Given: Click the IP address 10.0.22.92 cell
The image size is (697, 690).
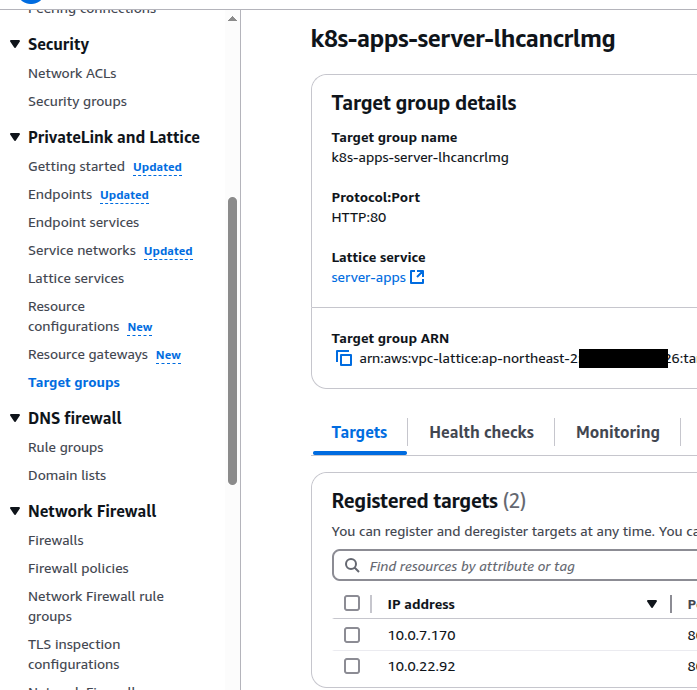Looking at the screenshot, I should 421,666.
